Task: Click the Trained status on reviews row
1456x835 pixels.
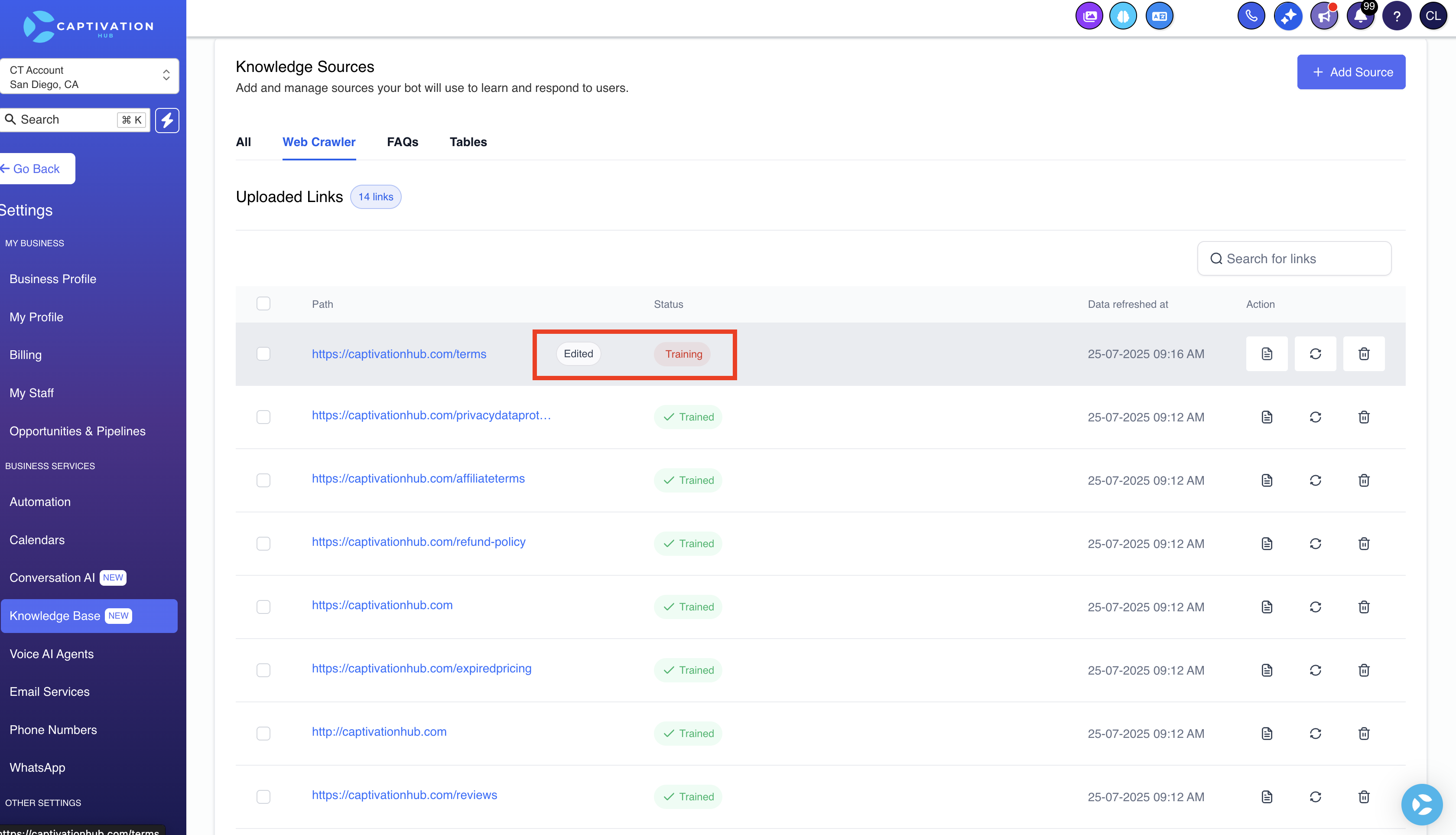Action: point(688,796)
